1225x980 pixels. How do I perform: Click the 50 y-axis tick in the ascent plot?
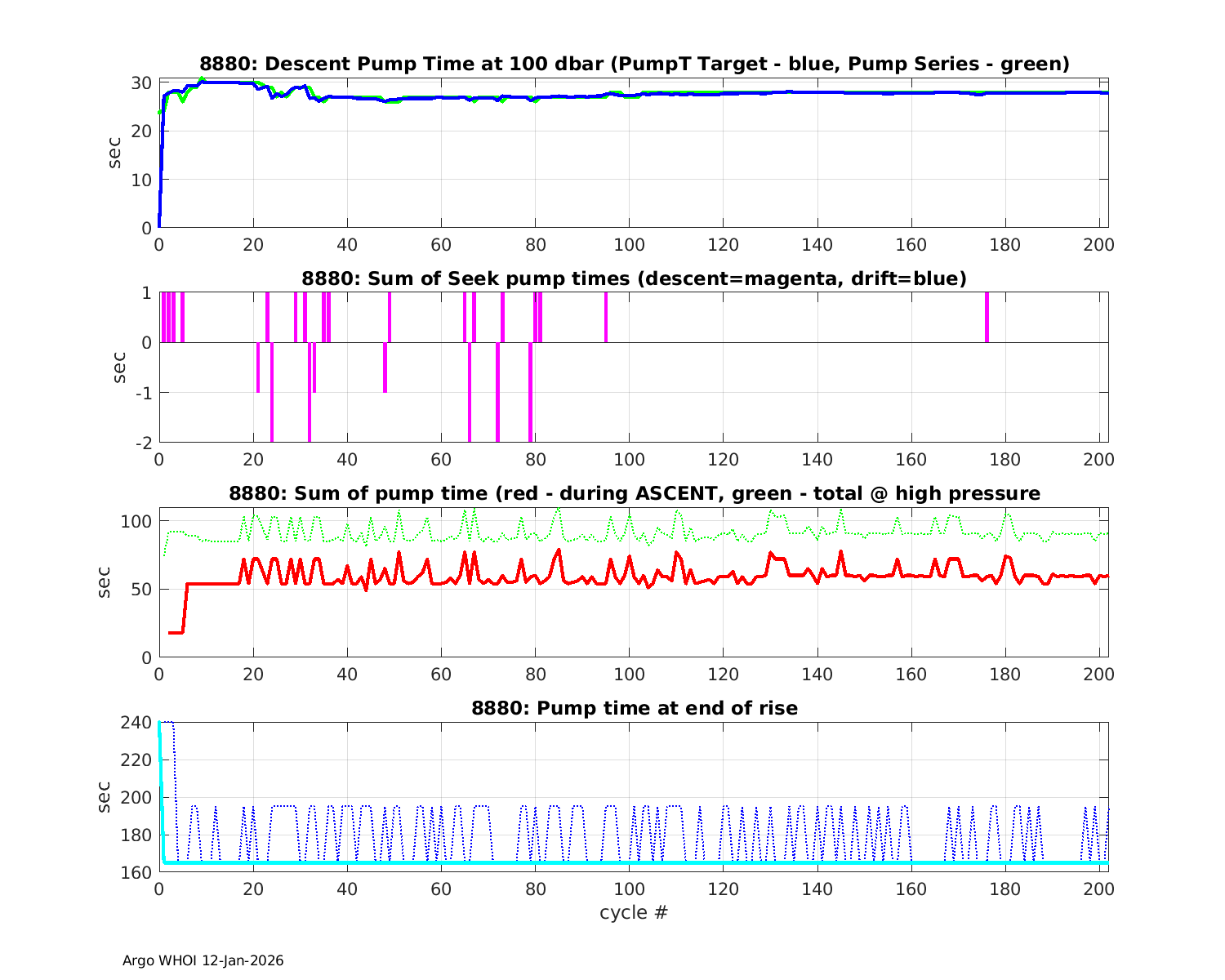[x=142, y=590]
